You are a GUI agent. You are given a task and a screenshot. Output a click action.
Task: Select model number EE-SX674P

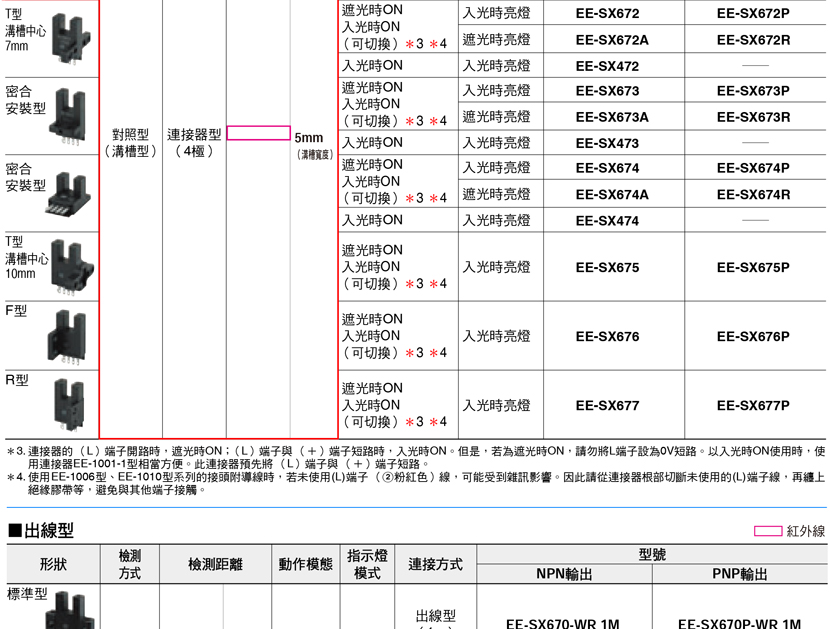coord(753,168)
